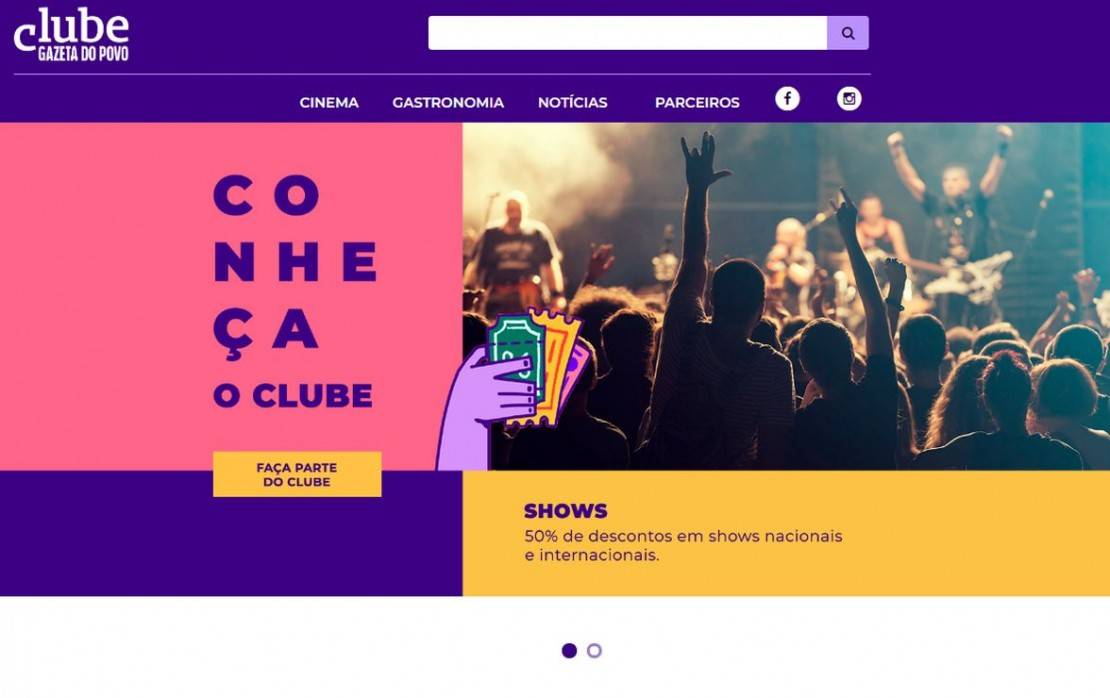The image size is (1110, 698).
Task: Click the Clube Gazeta do Povo logo
Action: pyautogui.click(x=71, y=35)
